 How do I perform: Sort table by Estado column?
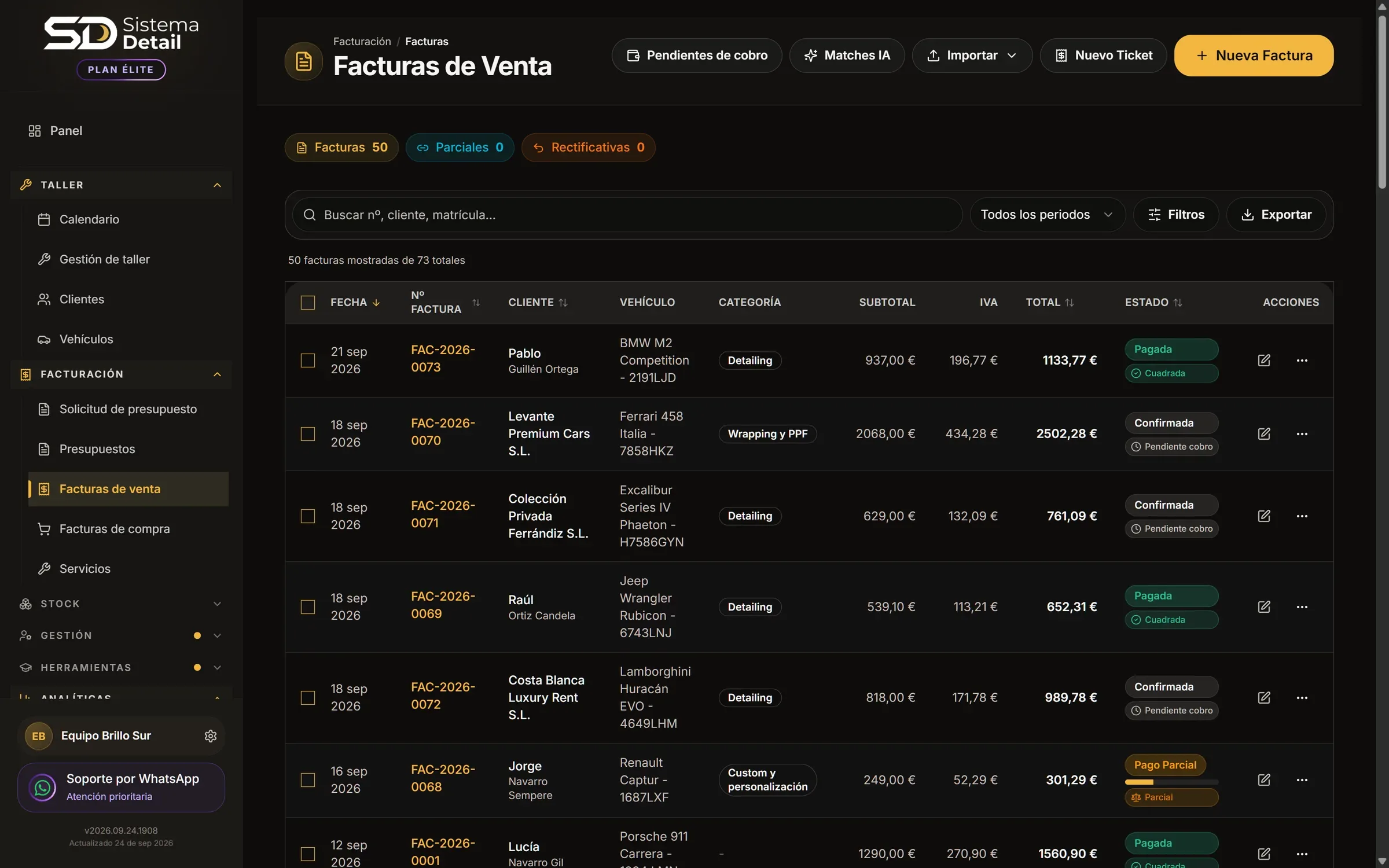coord(1178,302)
